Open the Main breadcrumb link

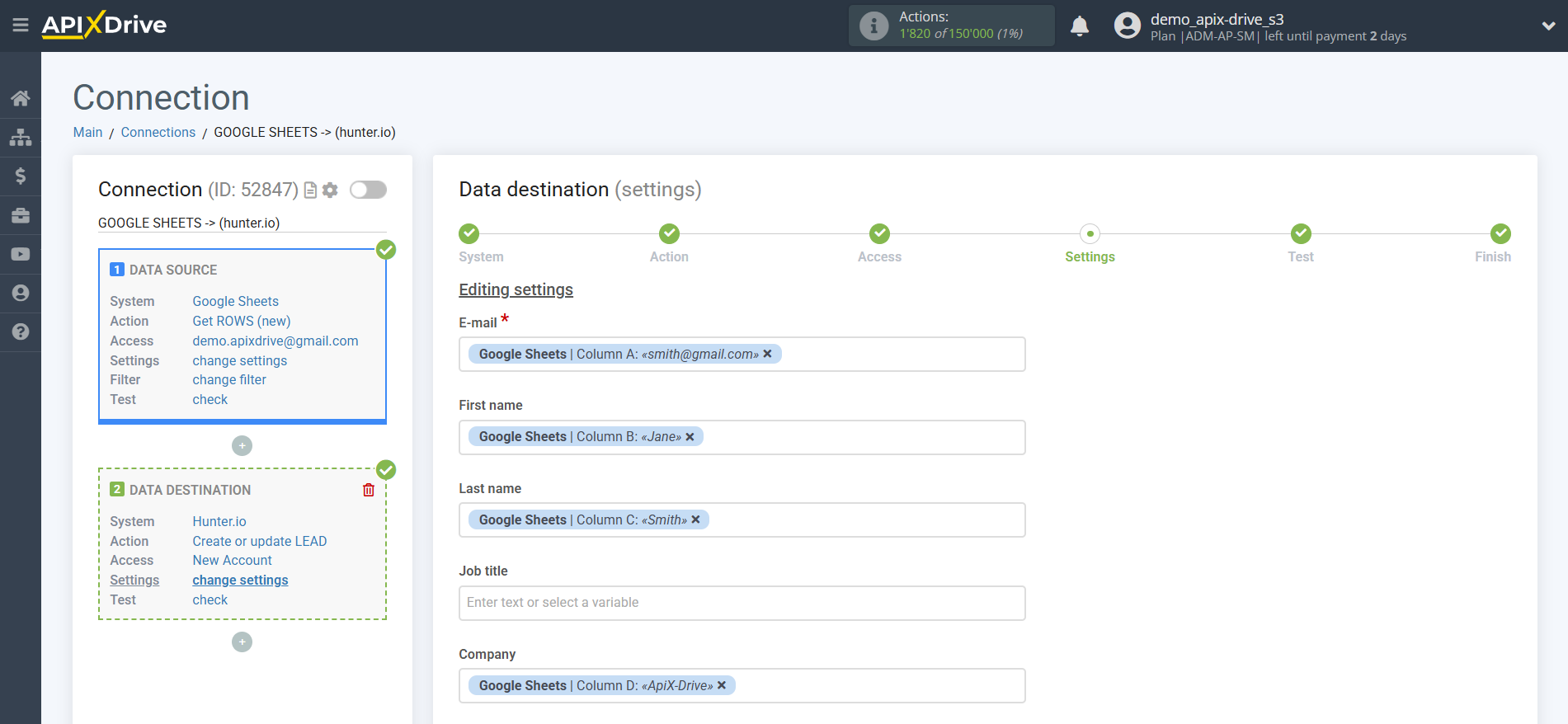pos(87,132)
